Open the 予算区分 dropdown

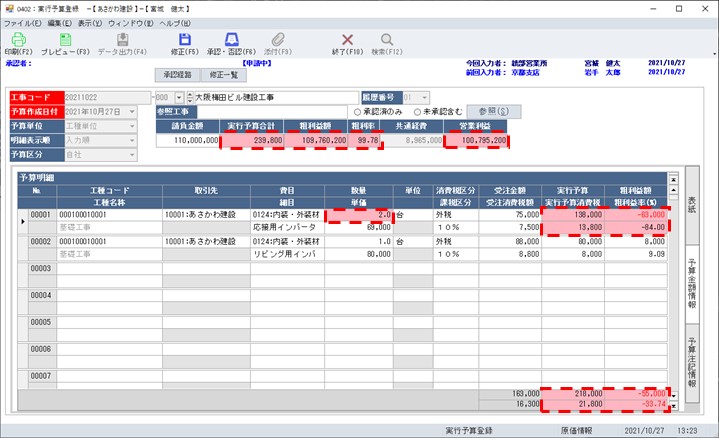coord(131,155)
